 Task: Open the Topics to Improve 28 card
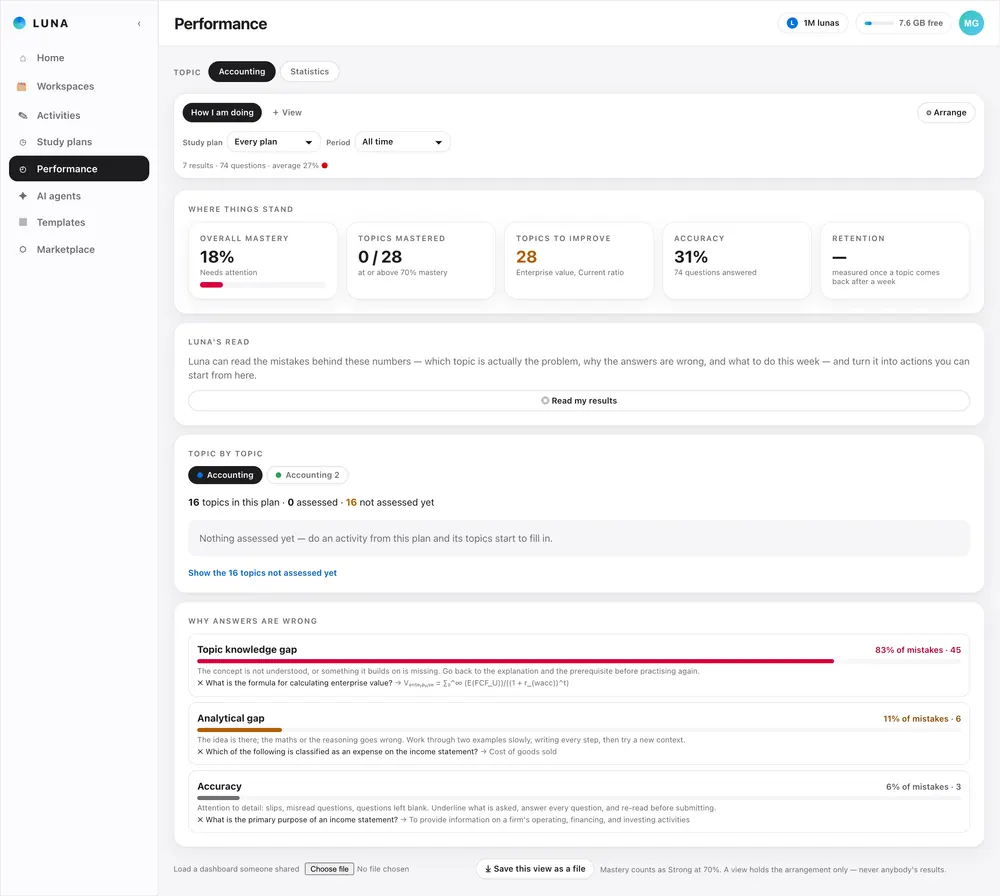click(578, 260)
